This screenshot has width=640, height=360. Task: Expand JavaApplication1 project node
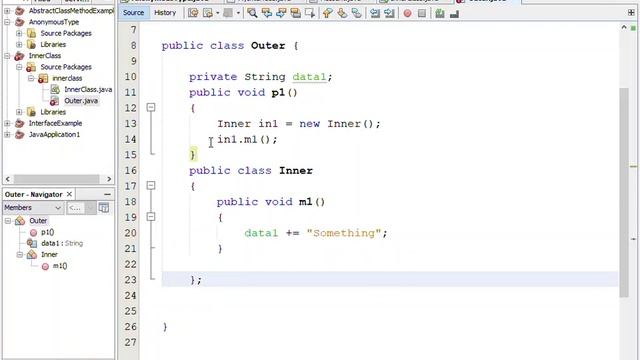click(x=7, y=134)
